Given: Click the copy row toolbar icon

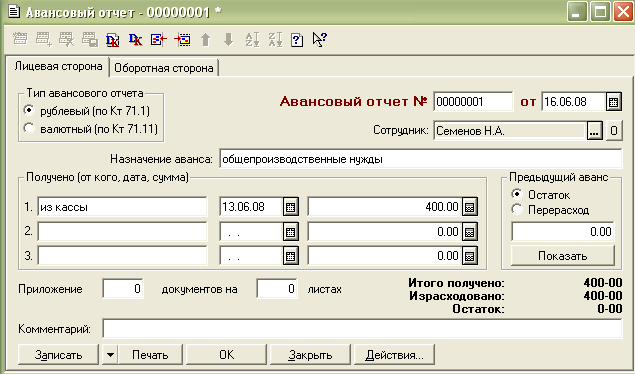Looking at the screenshot, I should click(x=89, y=39).
